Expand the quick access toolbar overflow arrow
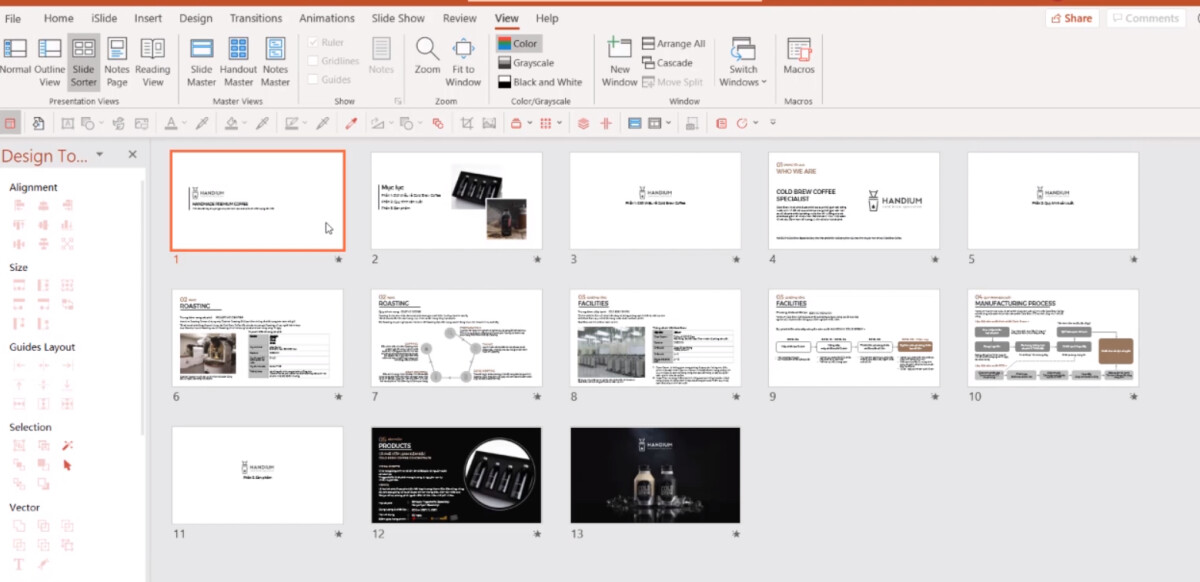Screen dimensions: 1200x582 [772, 122]
